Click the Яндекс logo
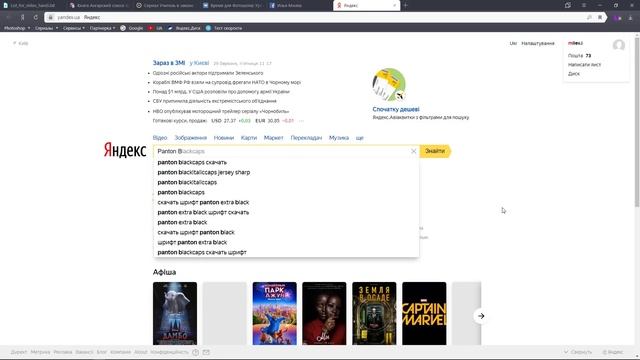Image resolution: width=640 pixels, height=360 pixels. click(124, 150)
